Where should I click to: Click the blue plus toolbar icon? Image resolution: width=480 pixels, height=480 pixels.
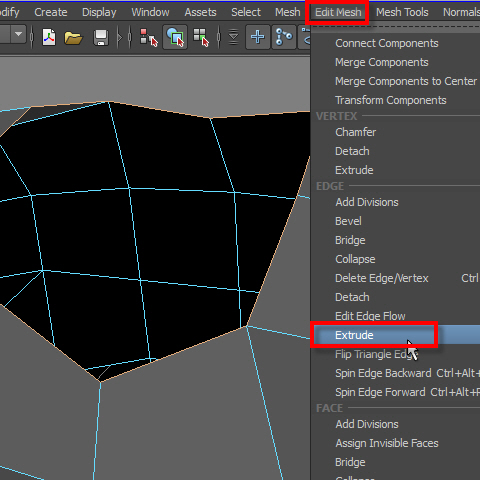(258, 37)
